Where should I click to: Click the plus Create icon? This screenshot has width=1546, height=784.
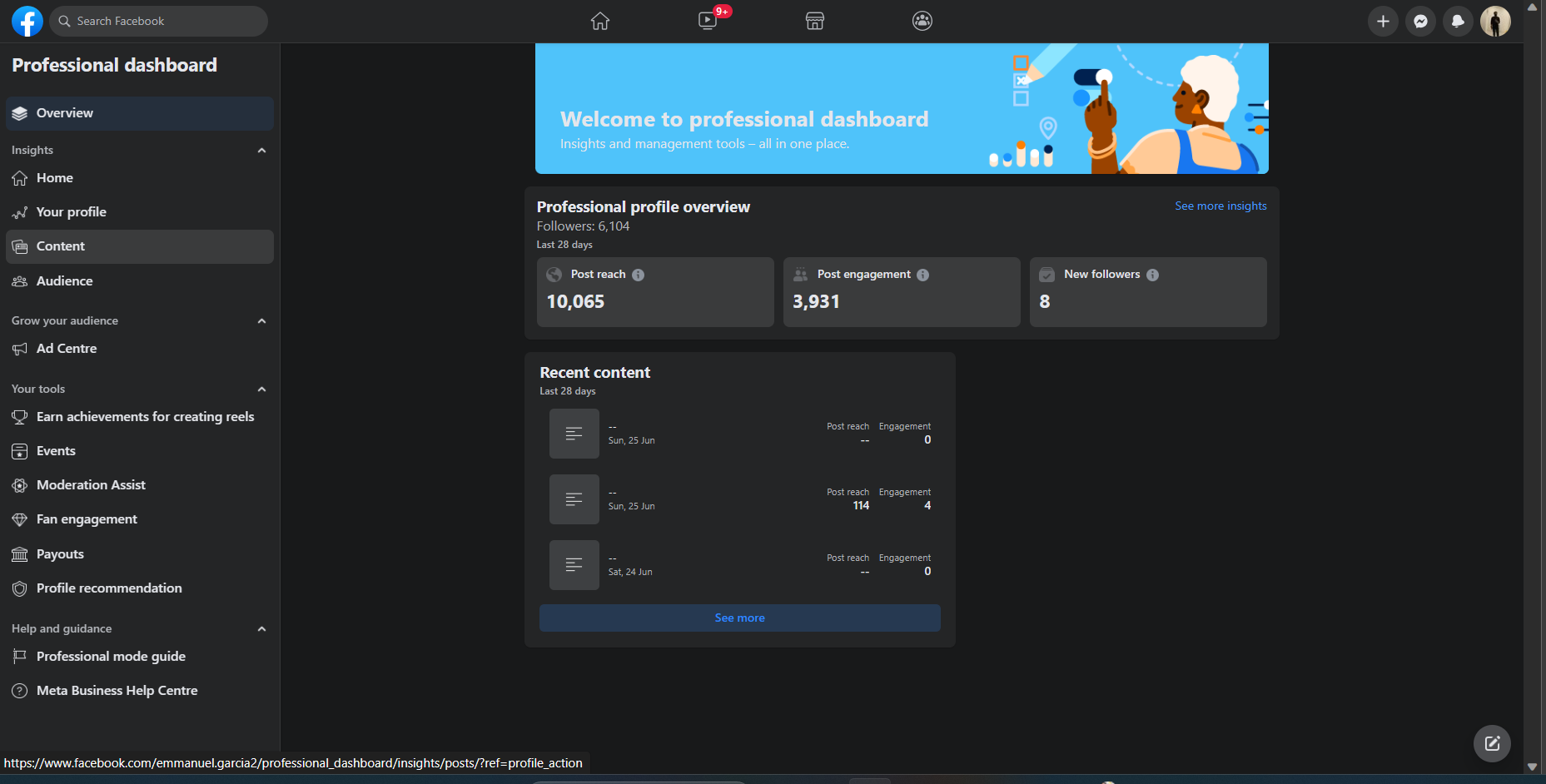click(1383, 22)
